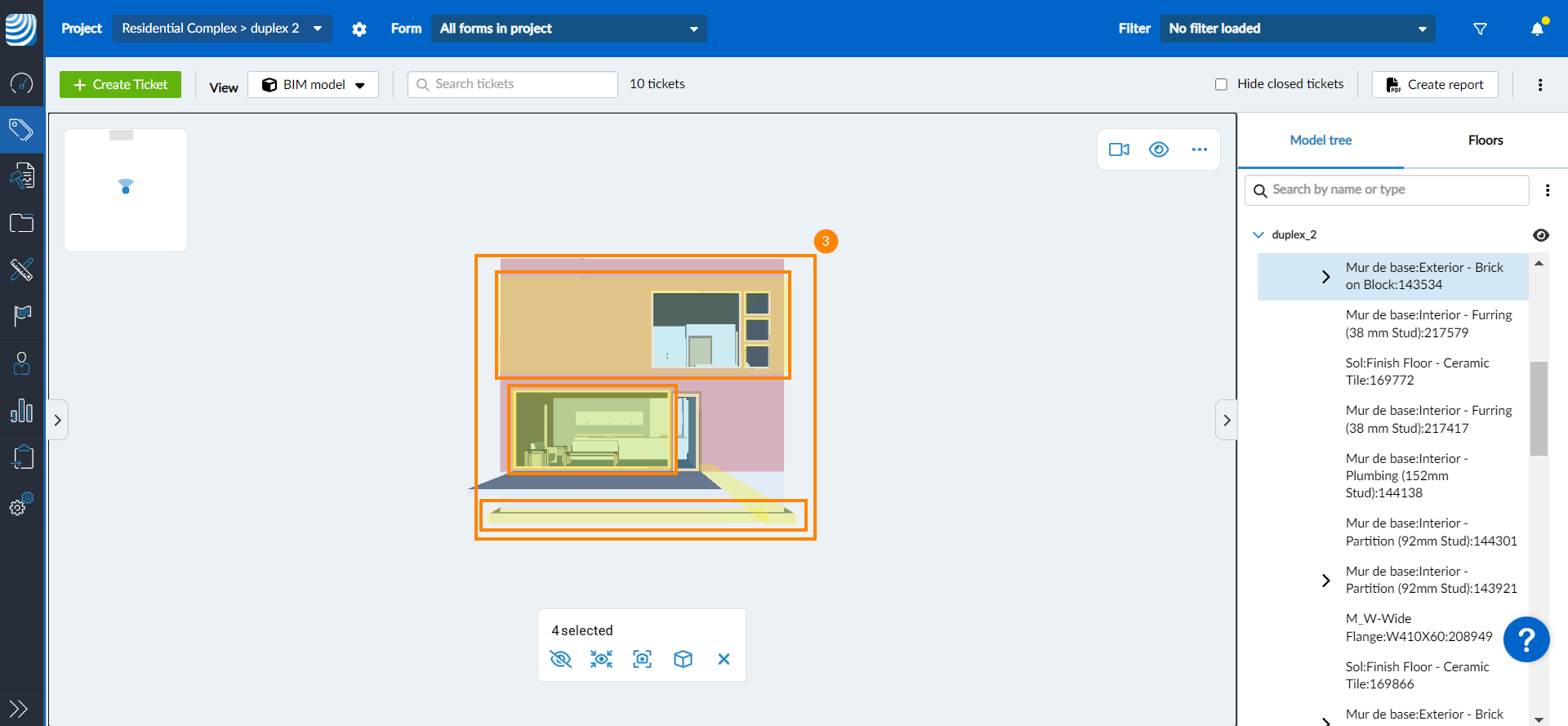Toggle viewer visibility eye icon

click(x=1159, y=149)
